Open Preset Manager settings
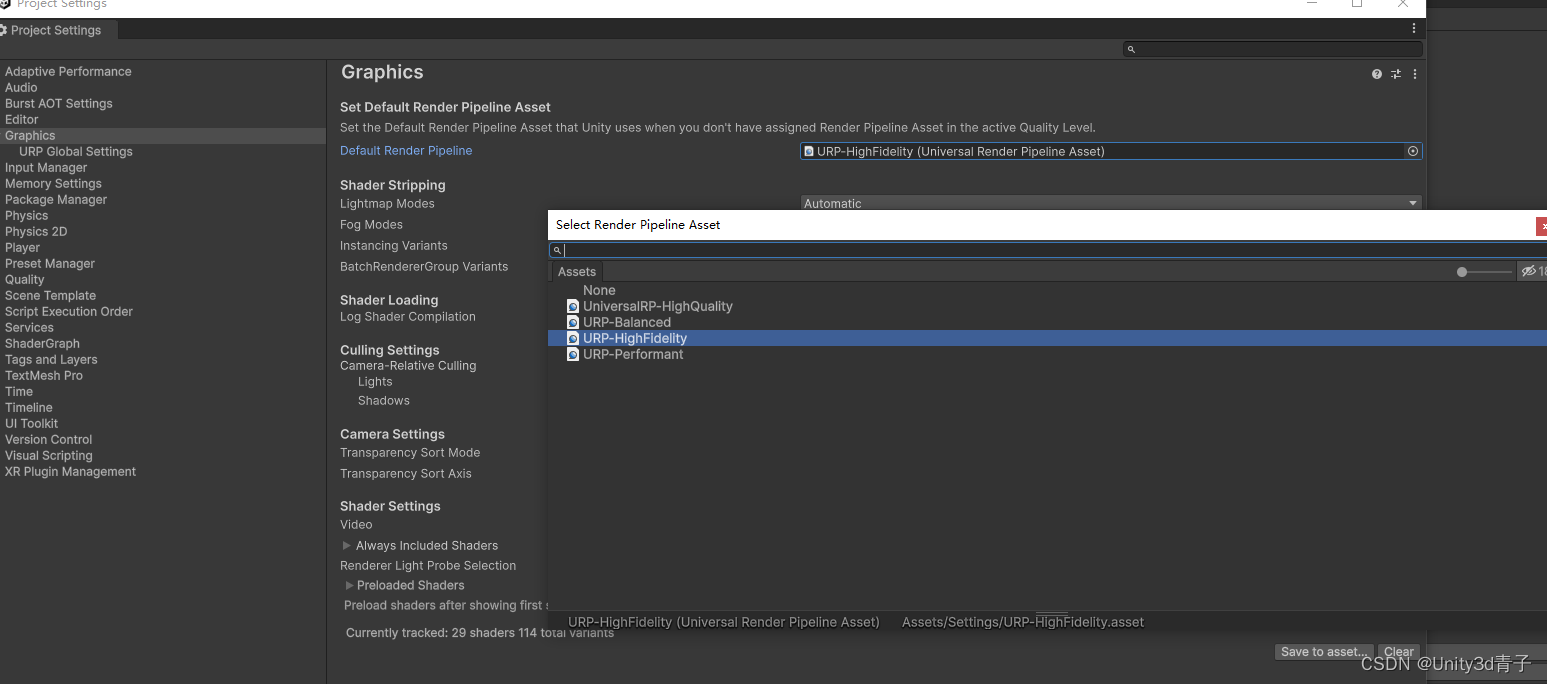Image resolution: width=1547 pixels, height=684 pixels. [x=50, y=263]
